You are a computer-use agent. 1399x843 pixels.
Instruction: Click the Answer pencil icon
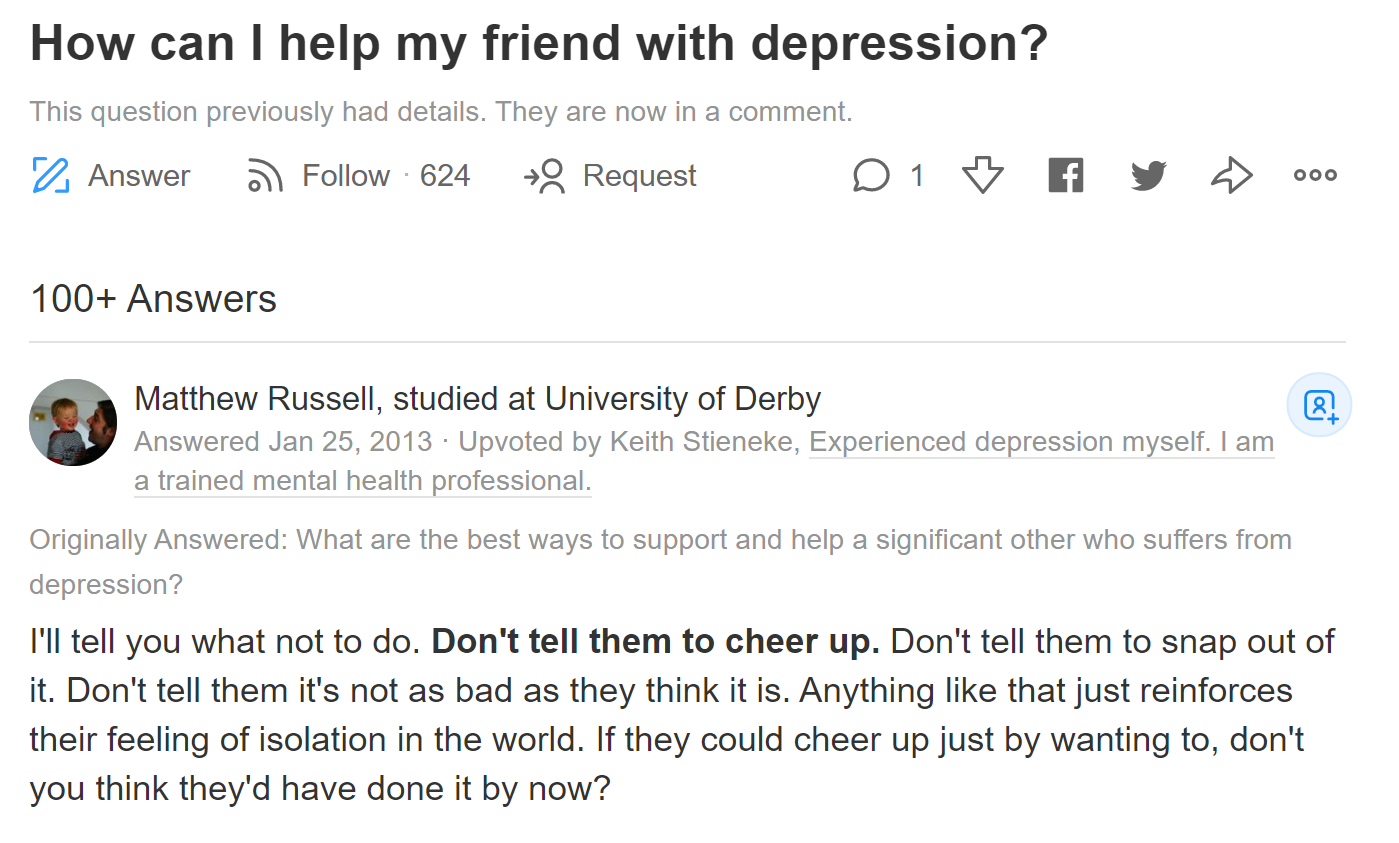[50, 175]
